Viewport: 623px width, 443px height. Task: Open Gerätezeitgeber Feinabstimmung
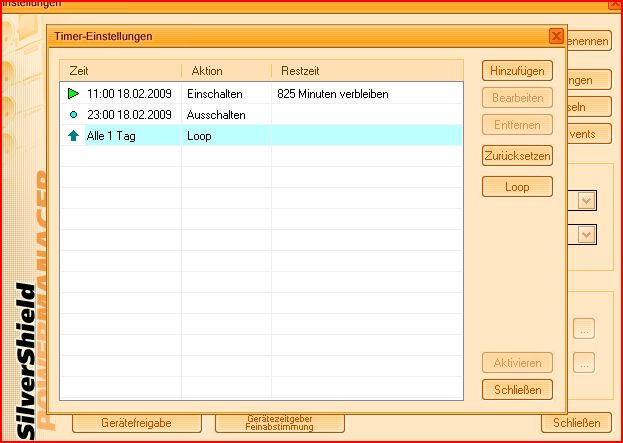click(280, 423)
